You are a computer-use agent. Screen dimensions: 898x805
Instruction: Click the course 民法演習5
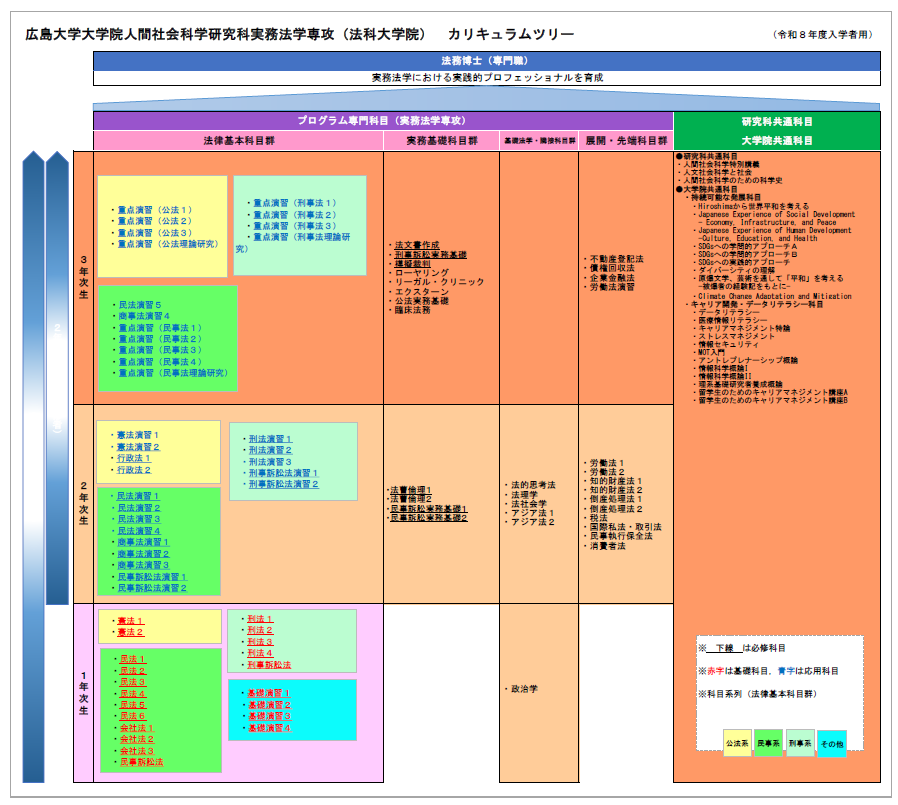[140, 305]
